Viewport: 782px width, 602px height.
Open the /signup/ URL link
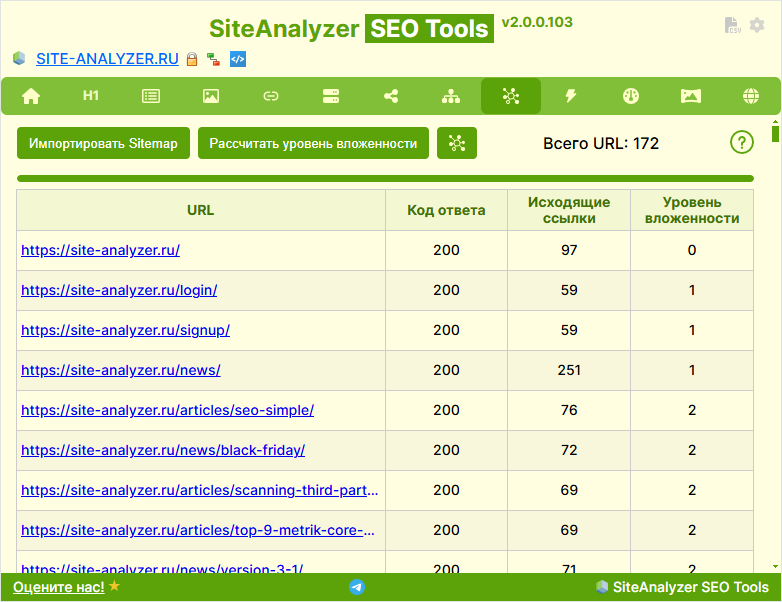[125, 330]
